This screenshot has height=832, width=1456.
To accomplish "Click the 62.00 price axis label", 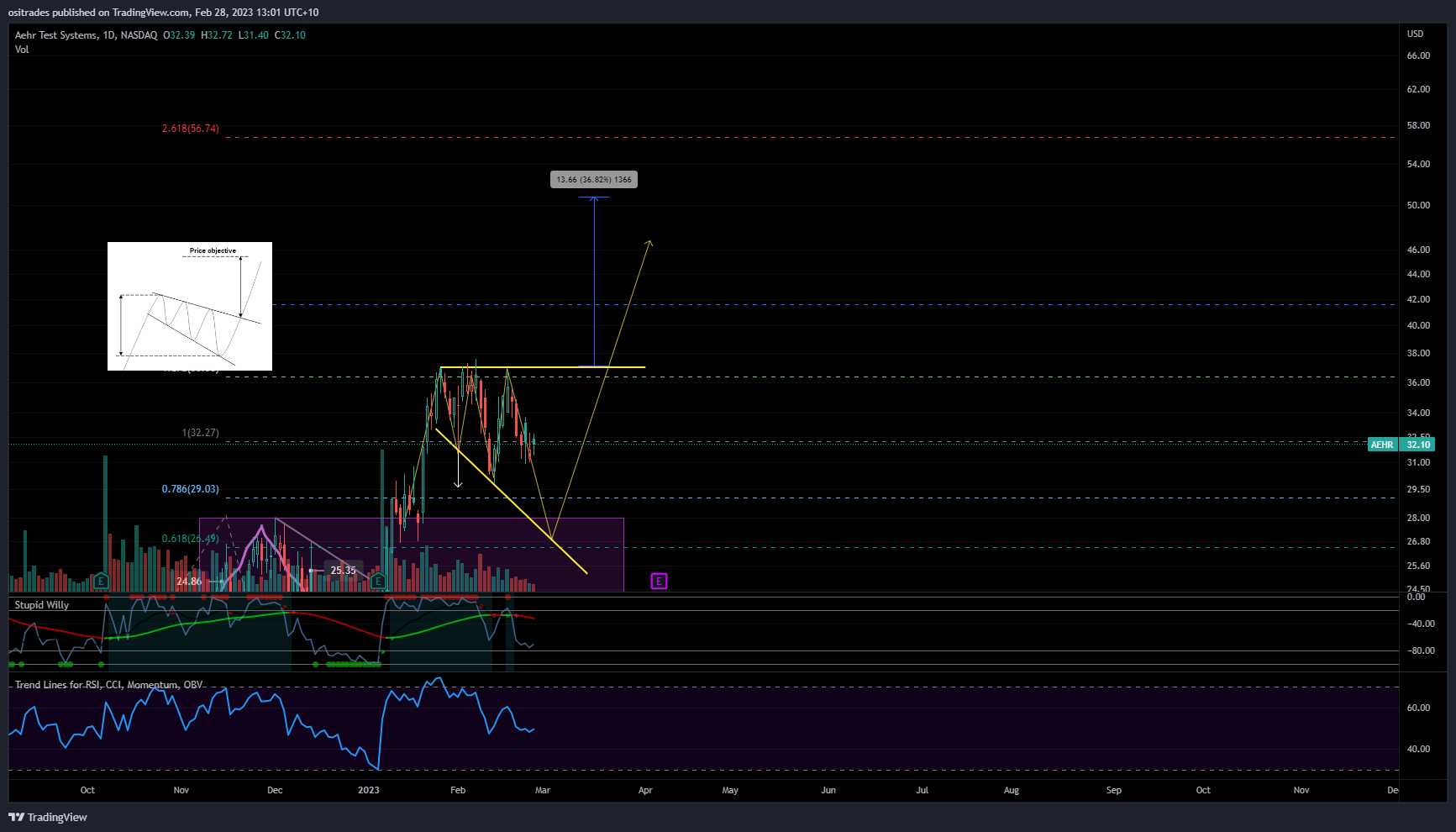I will coord(1418,89).
